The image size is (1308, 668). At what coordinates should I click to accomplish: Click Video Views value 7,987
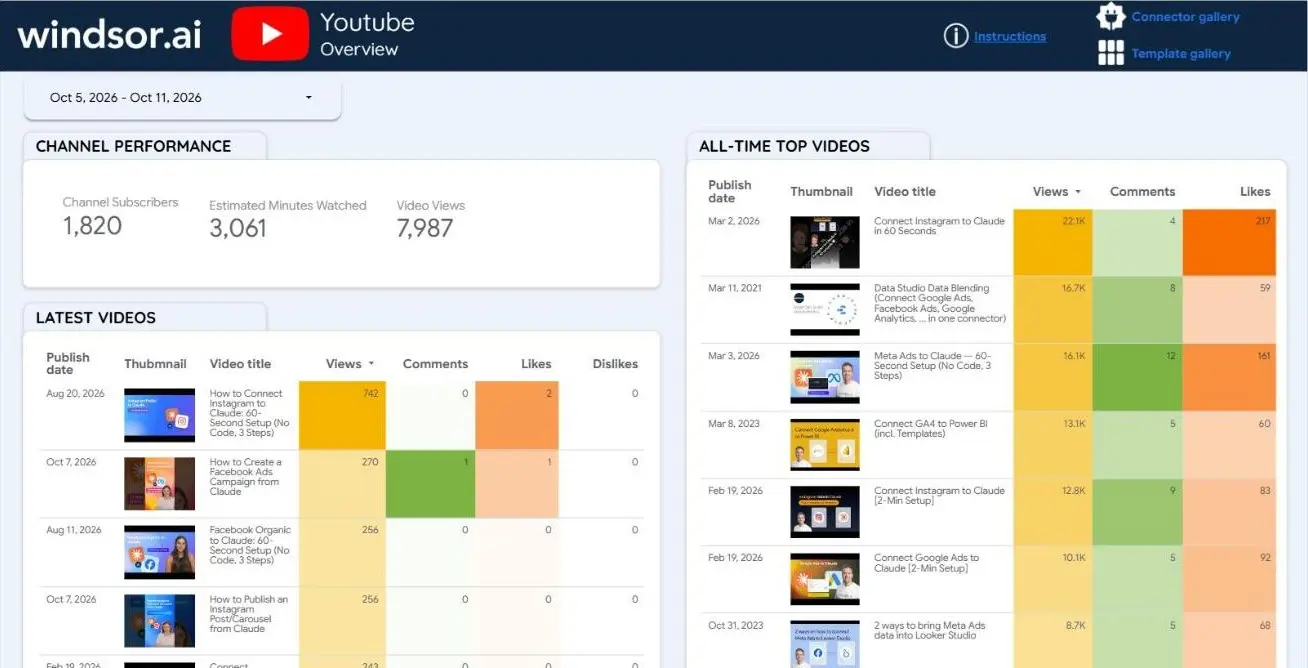[425, 228]
